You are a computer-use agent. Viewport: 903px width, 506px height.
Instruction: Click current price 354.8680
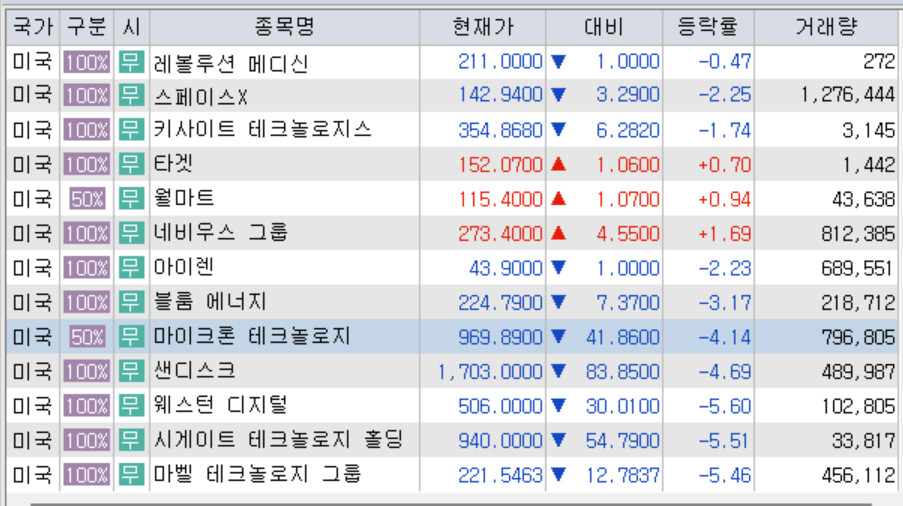tap(500, 130)
